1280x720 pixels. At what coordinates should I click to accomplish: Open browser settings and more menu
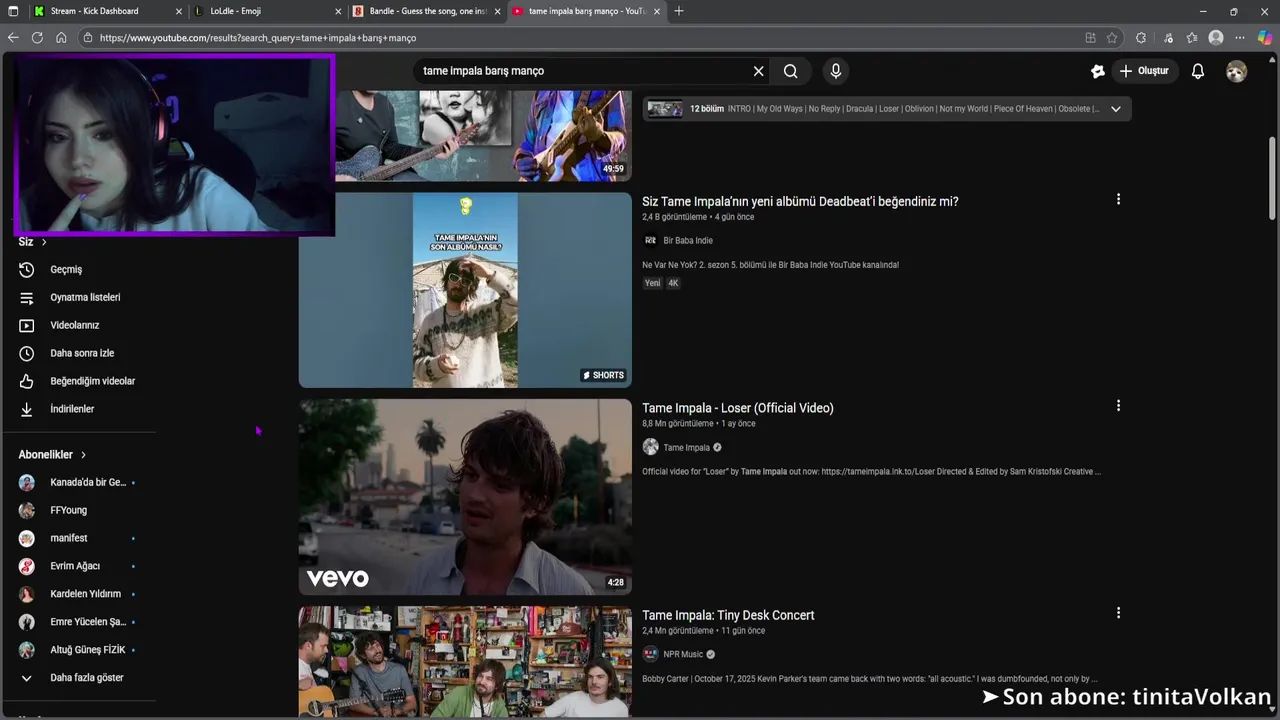pyautogui.click(x=1240, y=38)
